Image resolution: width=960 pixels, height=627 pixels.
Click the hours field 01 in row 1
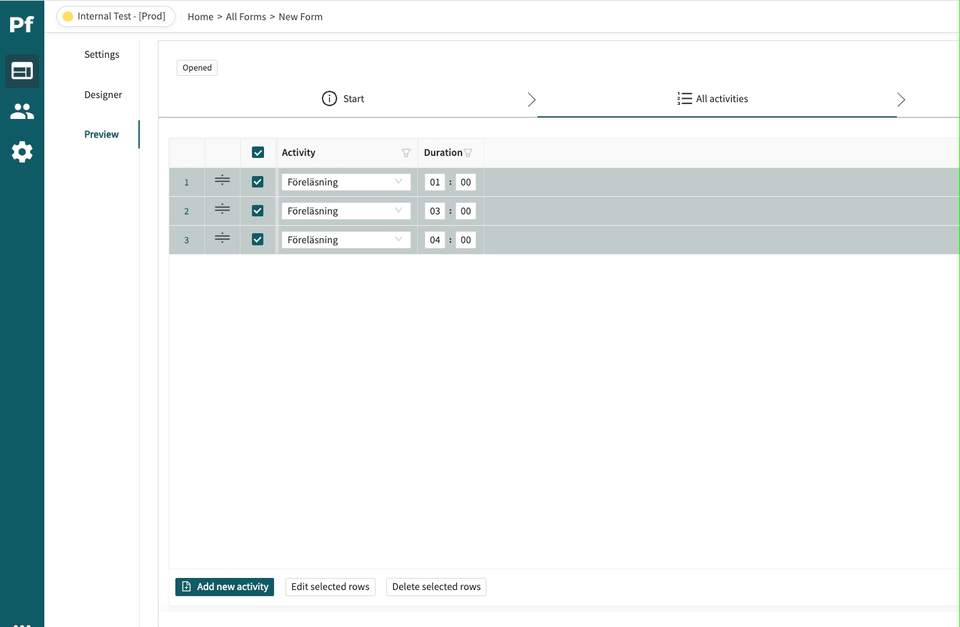(x=435, y=182)
